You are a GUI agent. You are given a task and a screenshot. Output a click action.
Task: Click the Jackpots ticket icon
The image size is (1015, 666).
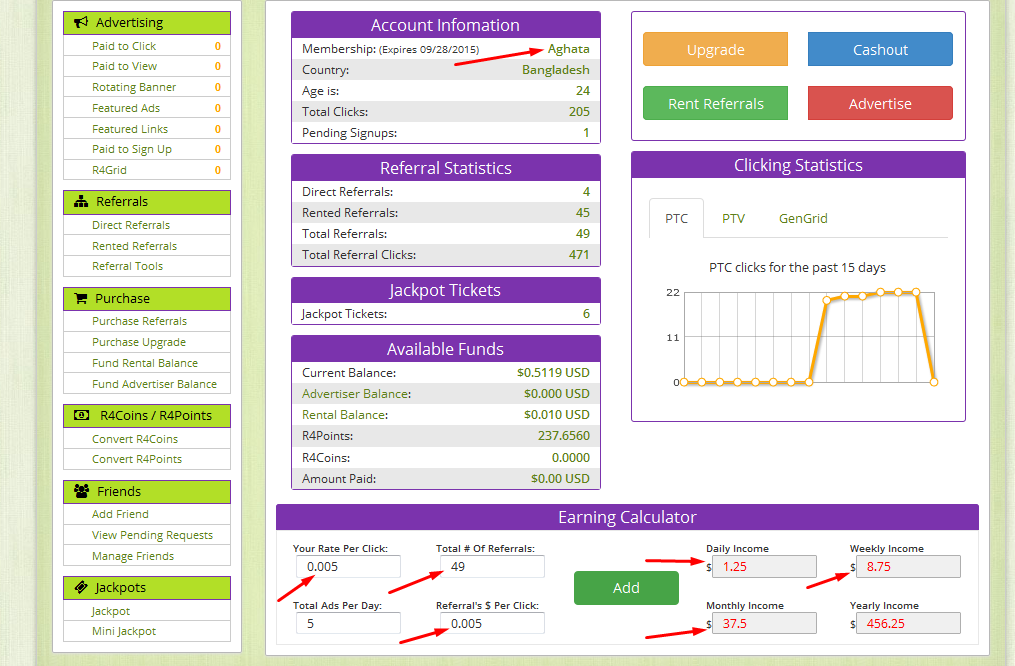click(x=82, y=587)
